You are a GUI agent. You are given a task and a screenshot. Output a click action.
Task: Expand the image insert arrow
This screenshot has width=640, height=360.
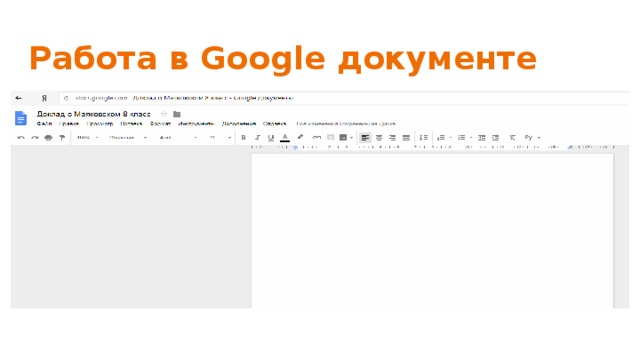[351, 138]
